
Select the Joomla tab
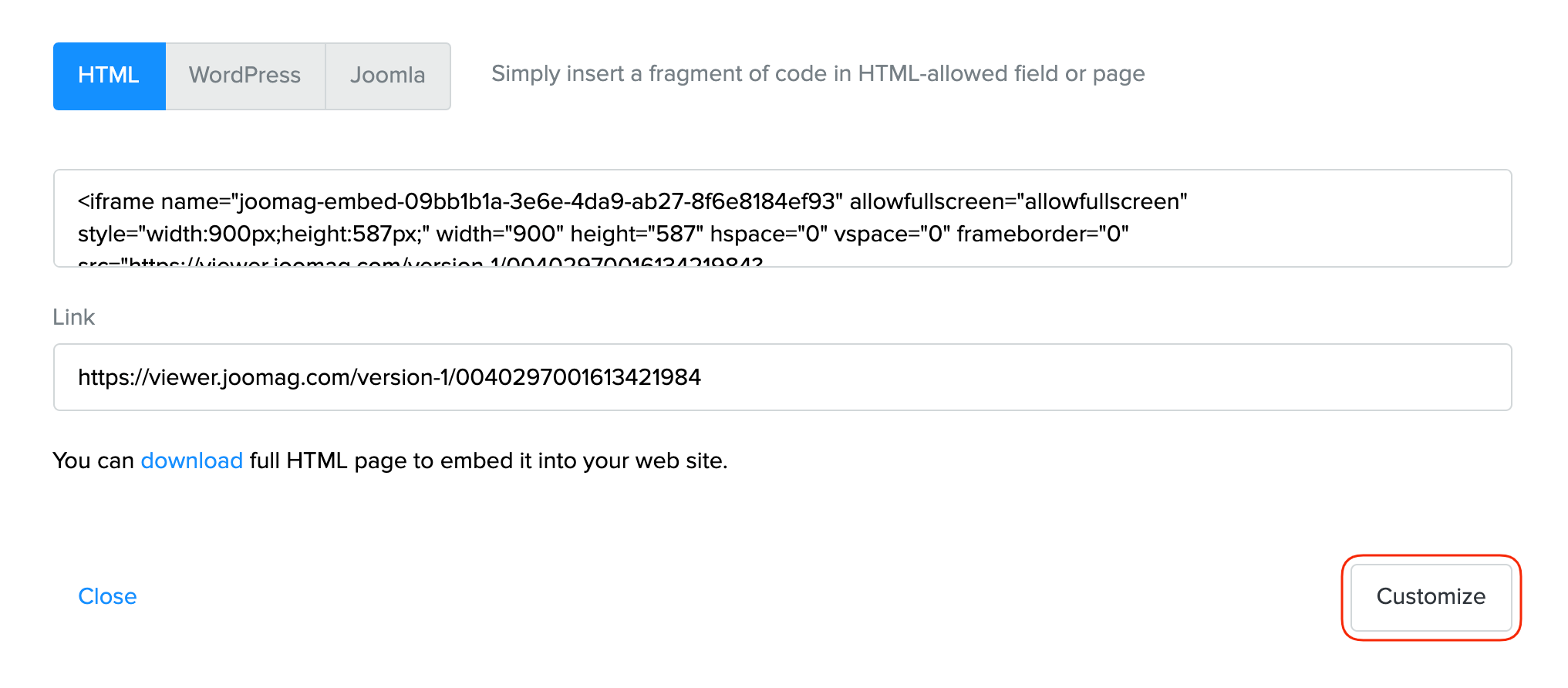click(387, 76)
